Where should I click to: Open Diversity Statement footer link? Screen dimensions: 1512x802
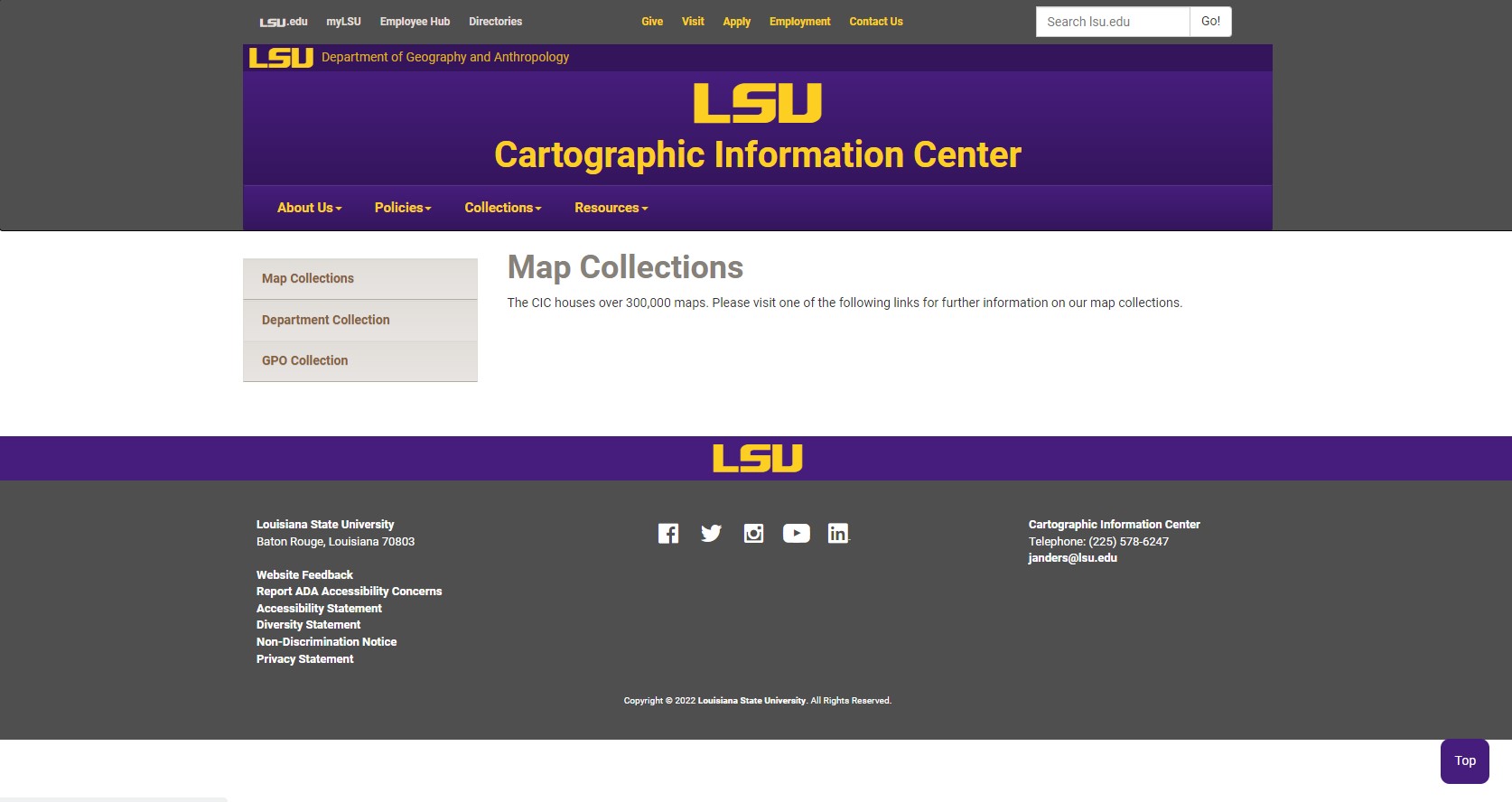[308, 625]
